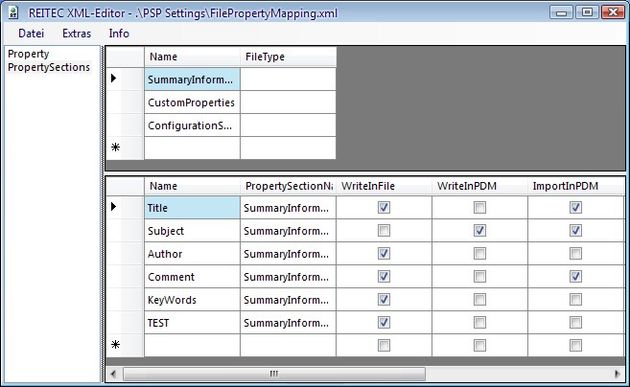Click new-row asterisk header in upper grid
The height and width of the screenshot is (387, 630).
point(125,148)
